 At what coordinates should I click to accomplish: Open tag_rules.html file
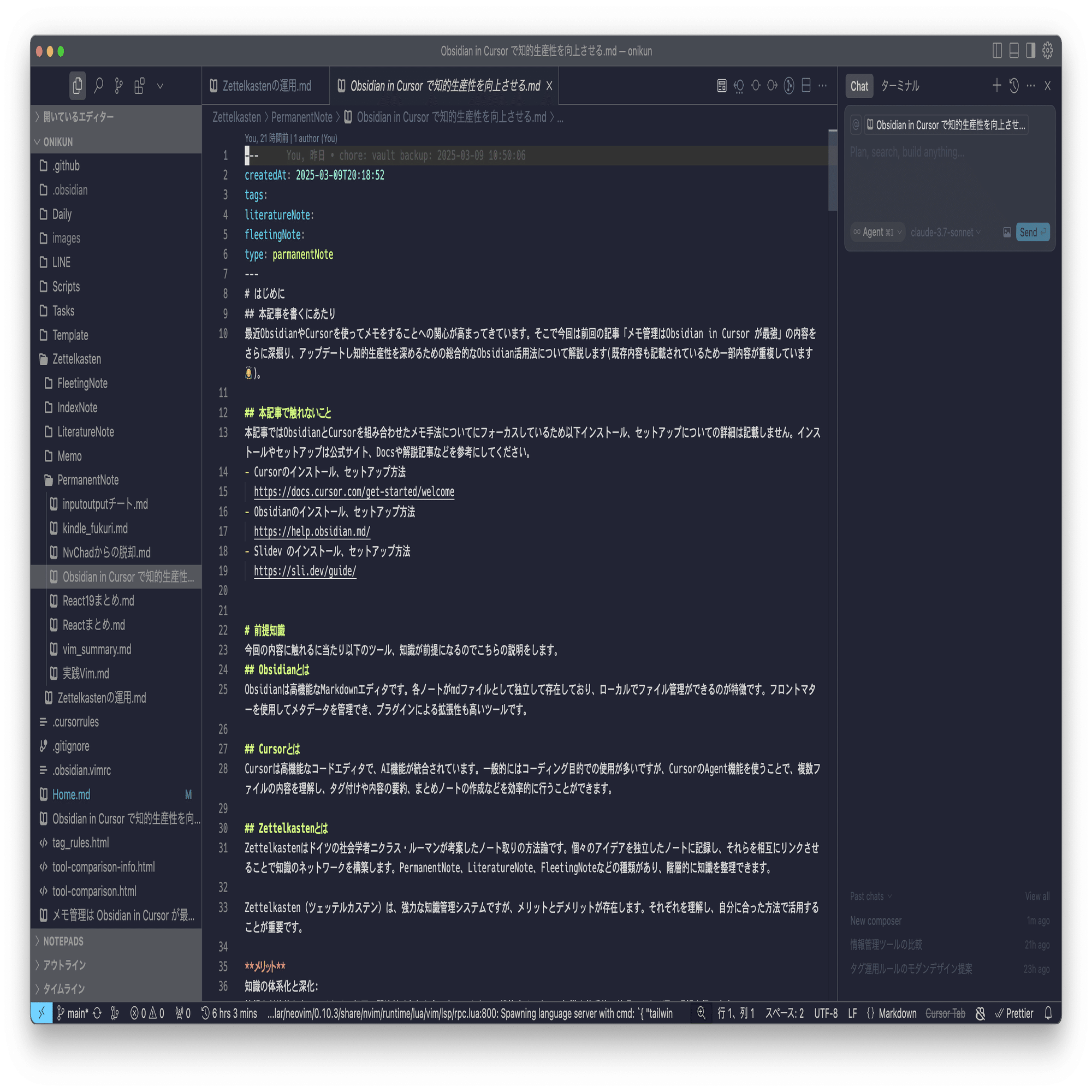pyautogui.click(x=116, y=842)
